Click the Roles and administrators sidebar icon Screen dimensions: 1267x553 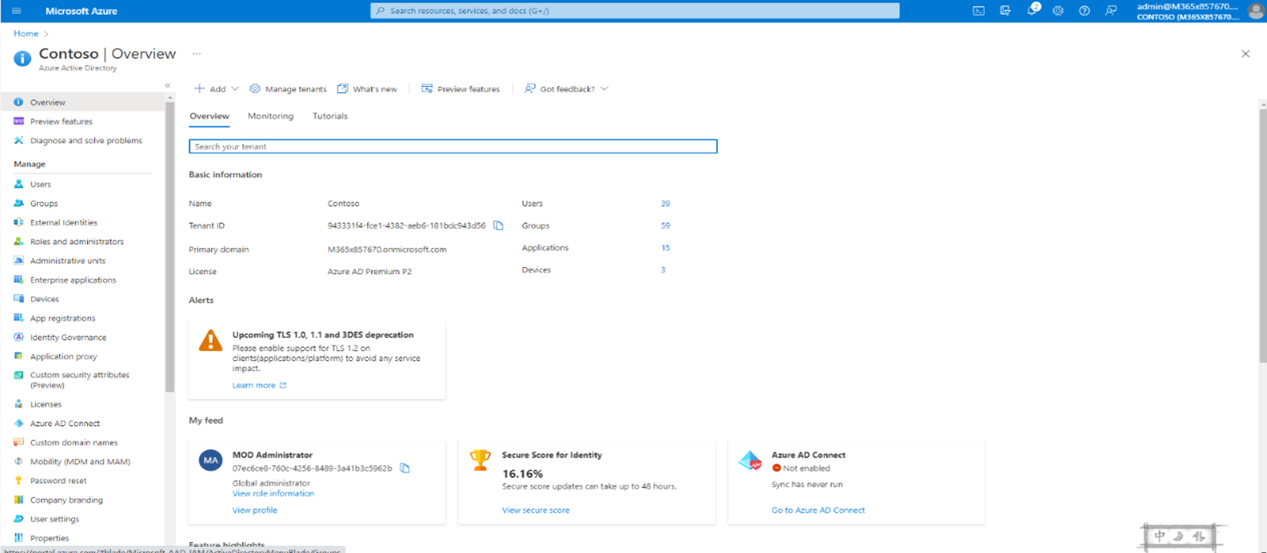(18, 241)
